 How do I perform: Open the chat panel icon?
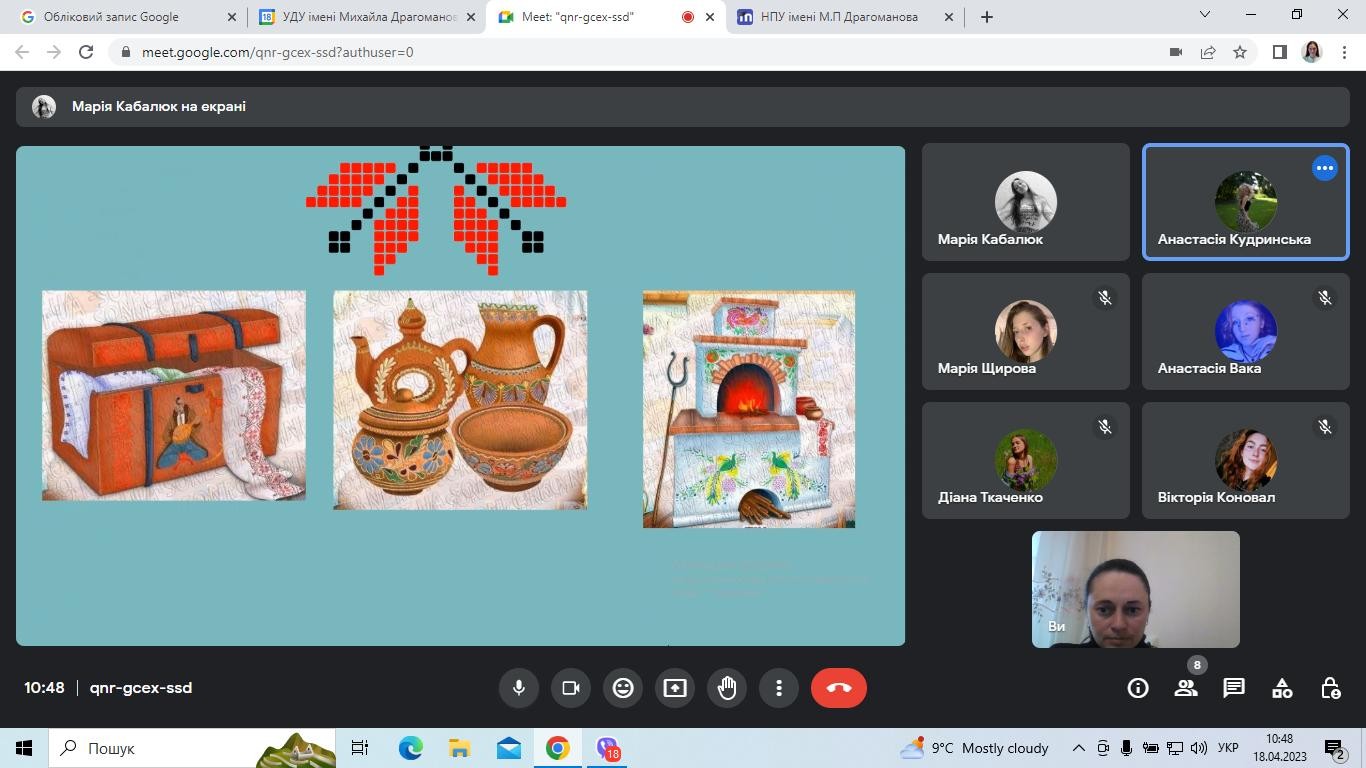[1234, 688]
